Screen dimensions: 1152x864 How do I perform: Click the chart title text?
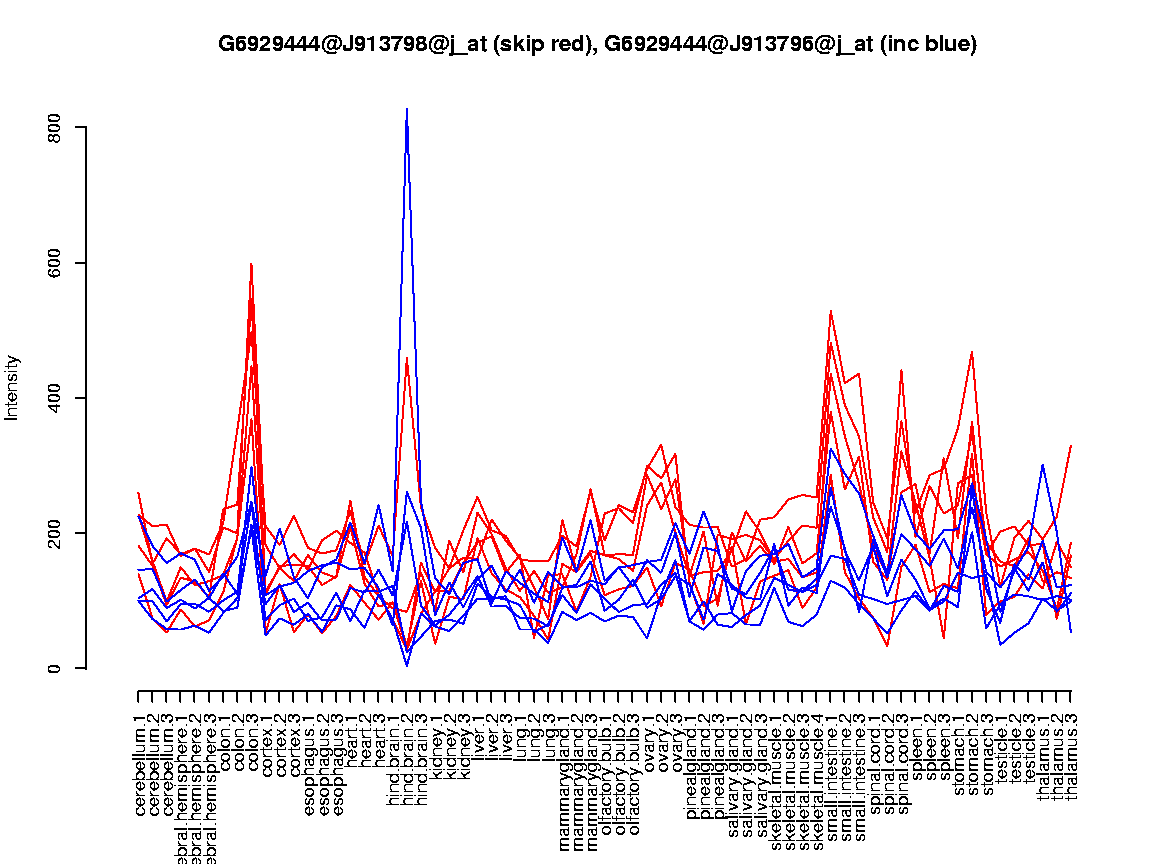[x=597, y=44]
